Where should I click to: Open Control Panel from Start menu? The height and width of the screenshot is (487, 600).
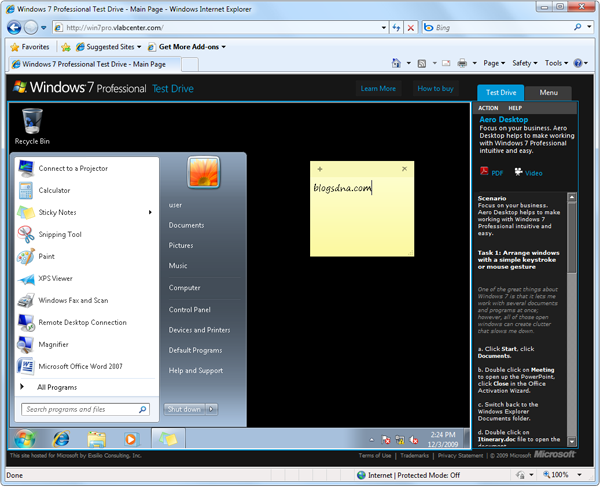190,310
